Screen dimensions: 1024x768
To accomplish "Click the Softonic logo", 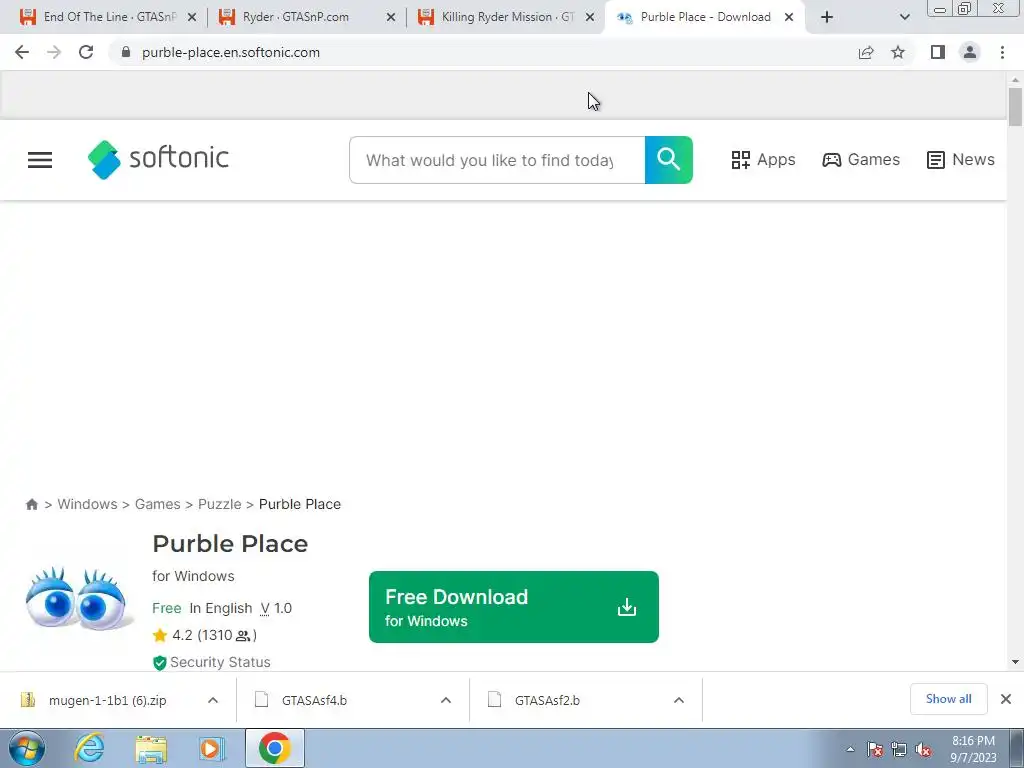I will [x=158, y=159].
